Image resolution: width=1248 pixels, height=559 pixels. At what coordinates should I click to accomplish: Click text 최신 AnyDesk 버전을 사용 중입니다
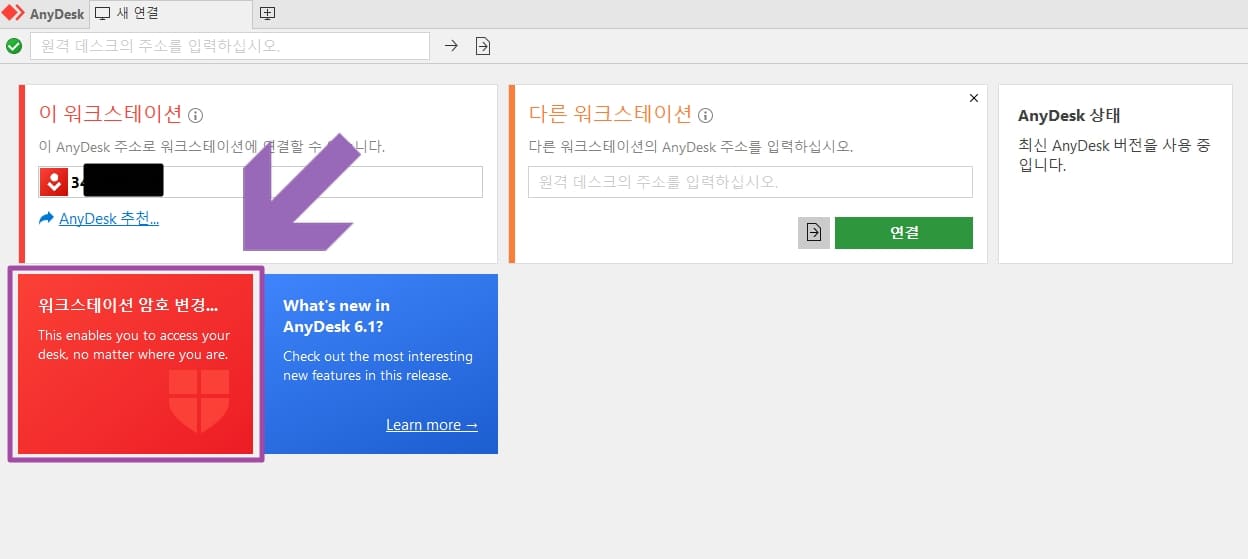(x=1114, y=155)
